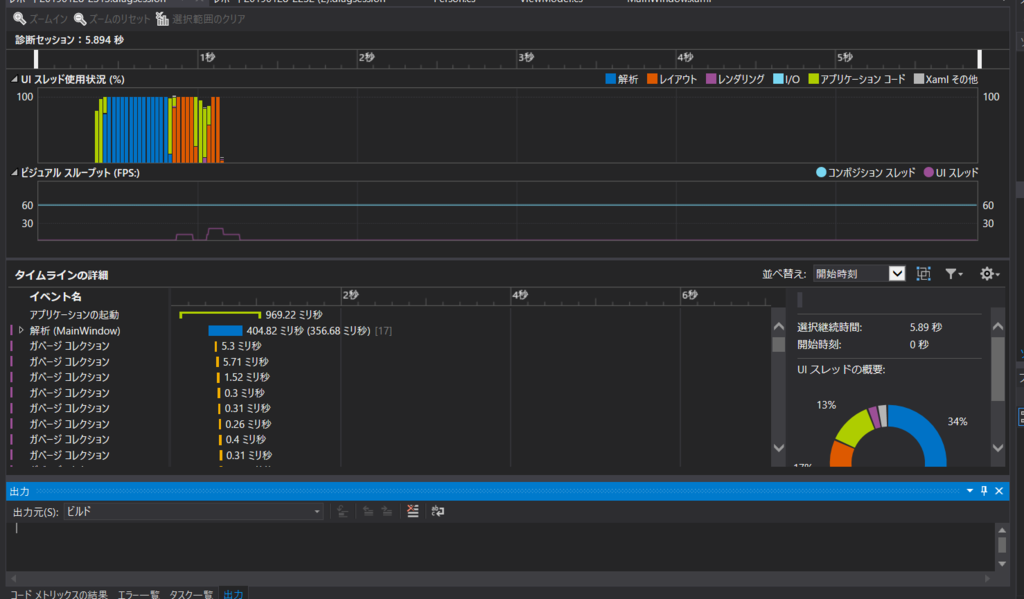The image size is (1024, 599).
Task: Click the Output pane vertical scroll down arrow
Action: point(1002,563)
